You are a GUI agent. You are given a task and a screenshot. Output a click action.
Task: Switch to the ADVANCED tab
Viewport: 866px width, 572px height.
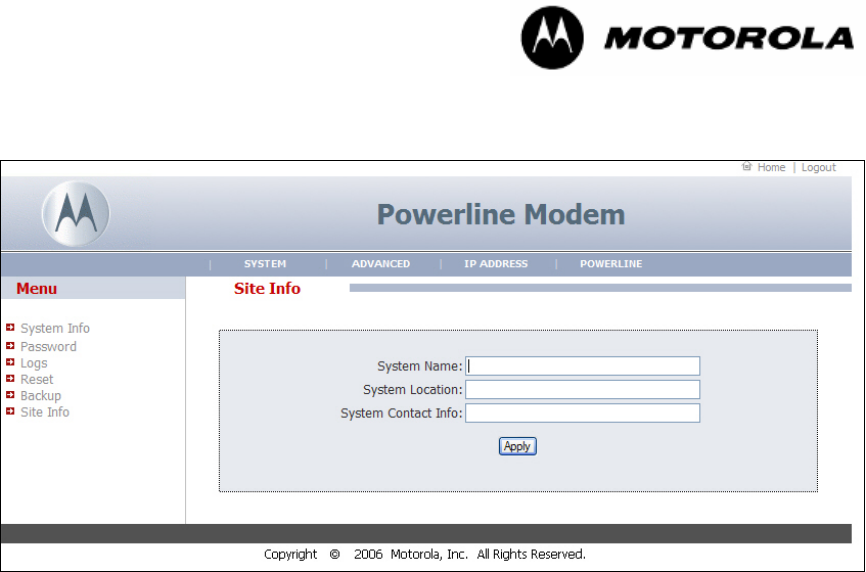(x=381, y=264)
